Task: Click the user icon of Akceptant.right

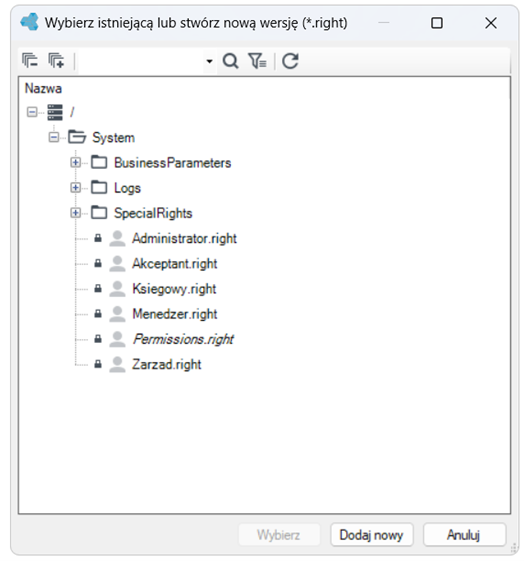Action: 117,264
